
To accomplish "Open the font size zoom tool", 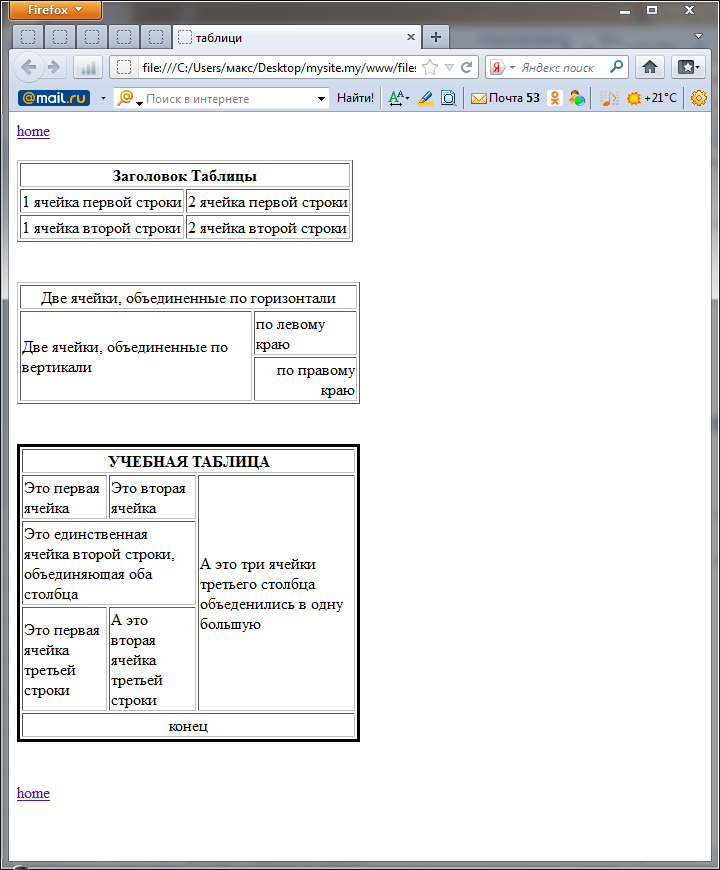I will pos(398,98).
